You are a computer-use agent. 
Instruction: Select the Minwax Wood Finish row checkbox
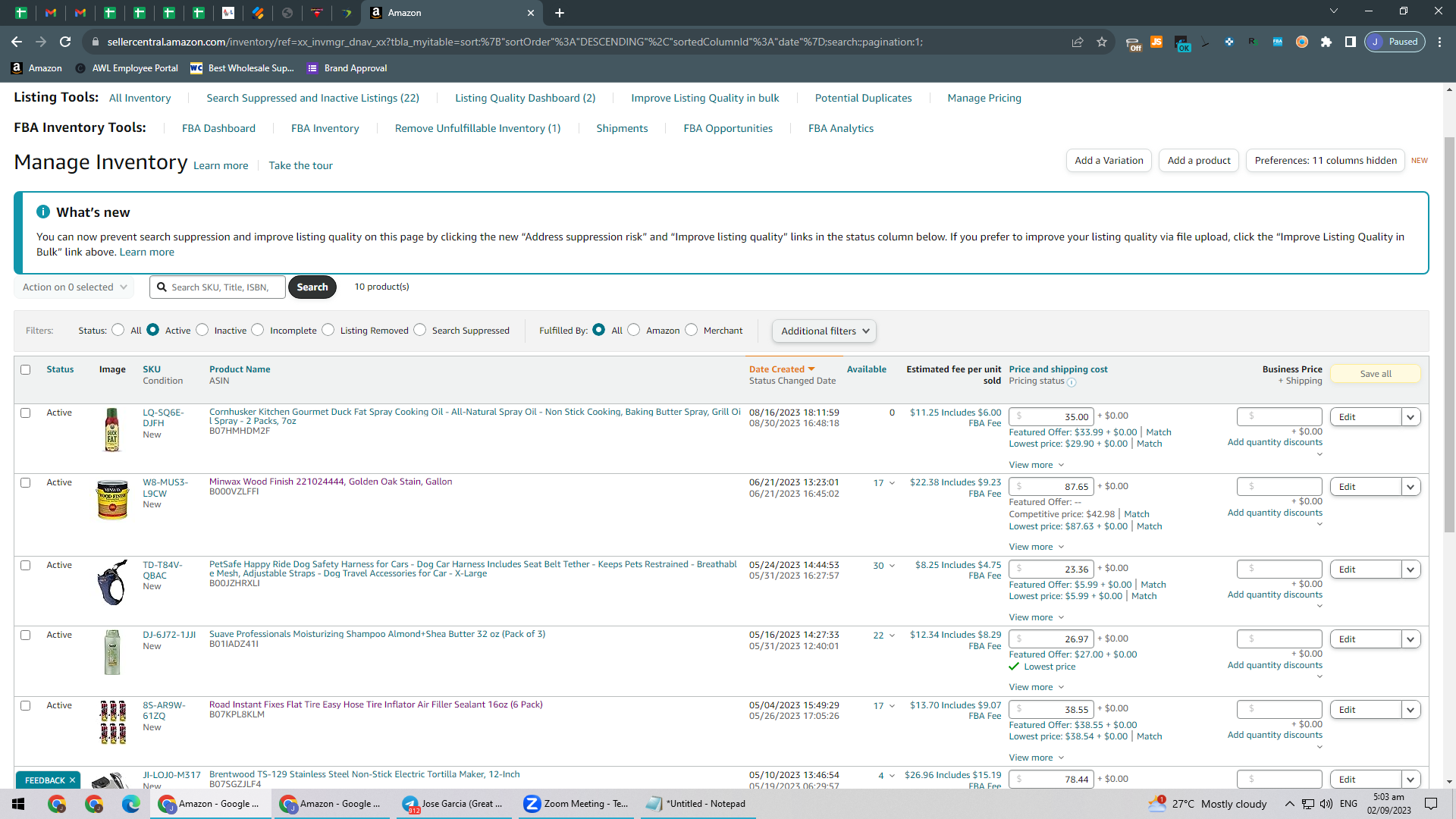tap(26, 483)
